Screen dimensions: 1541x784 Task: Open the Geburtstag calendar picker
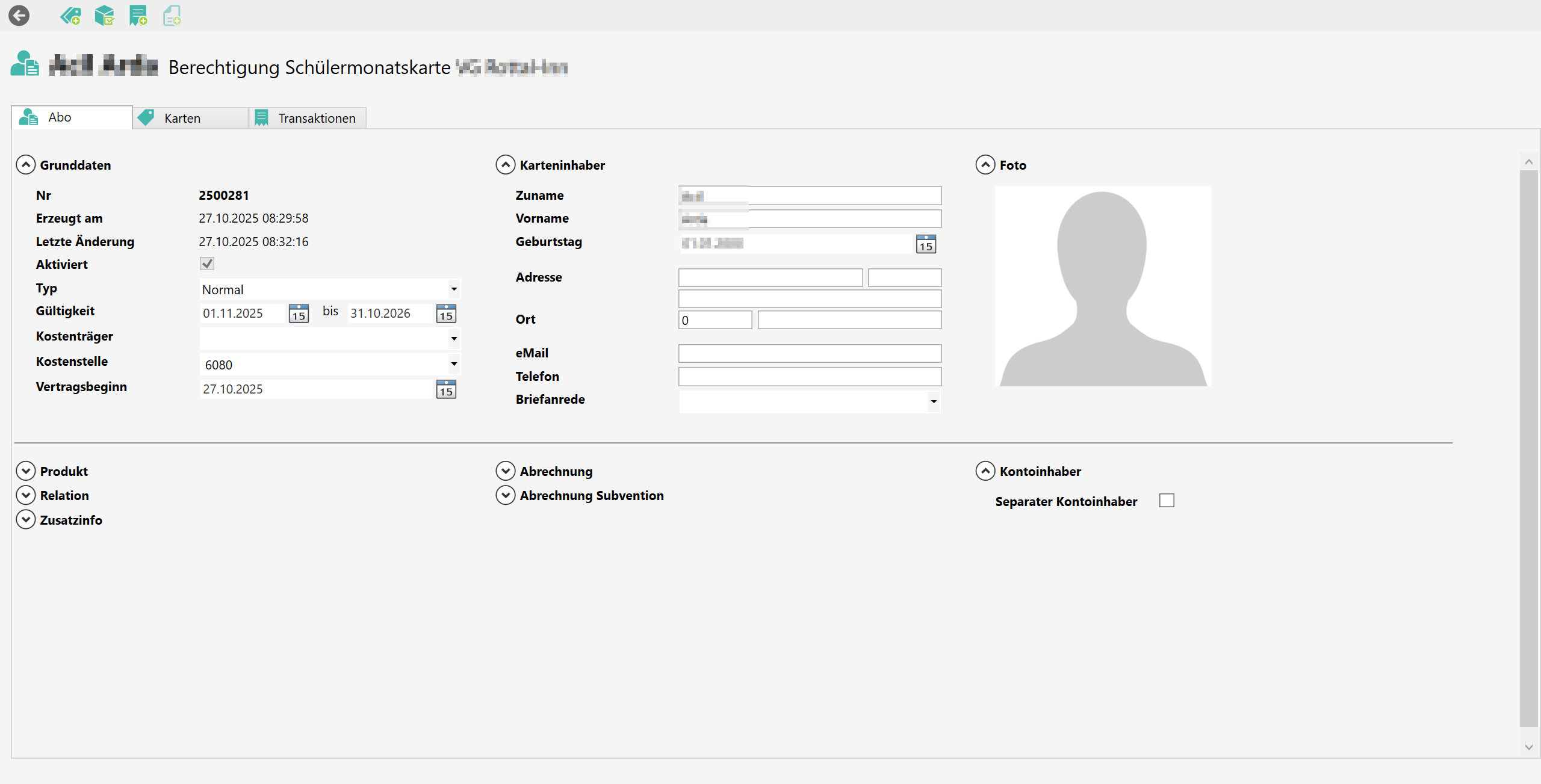tap(926, 244)
